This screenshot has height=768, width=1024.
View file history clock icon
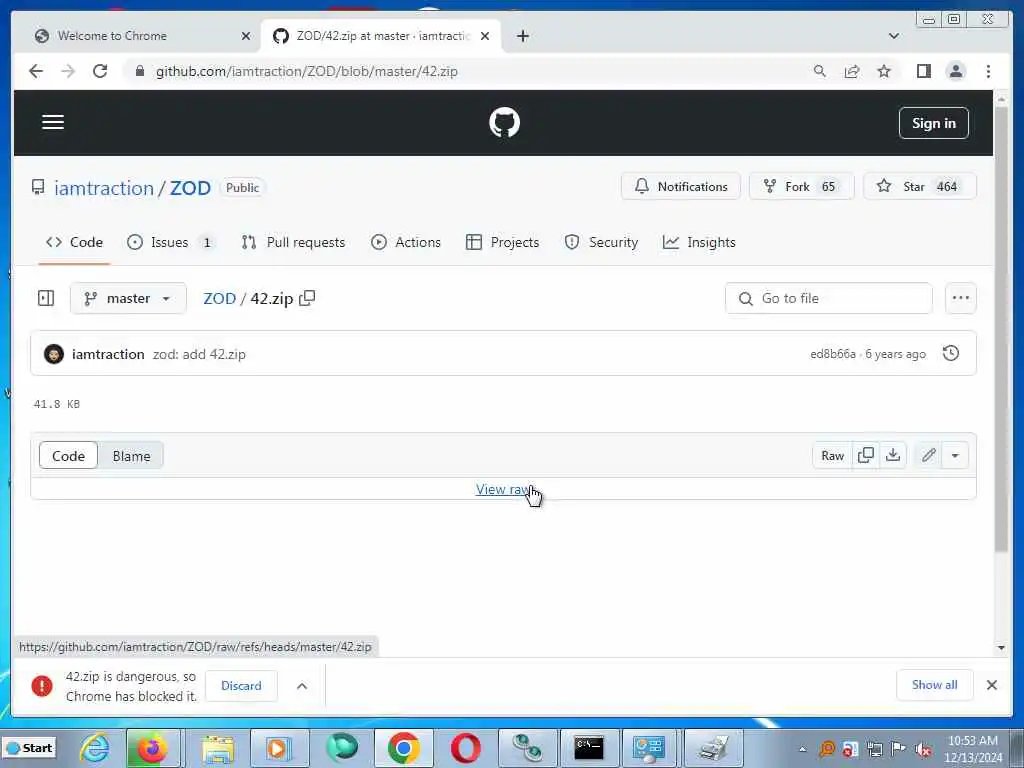coord(951,353)
